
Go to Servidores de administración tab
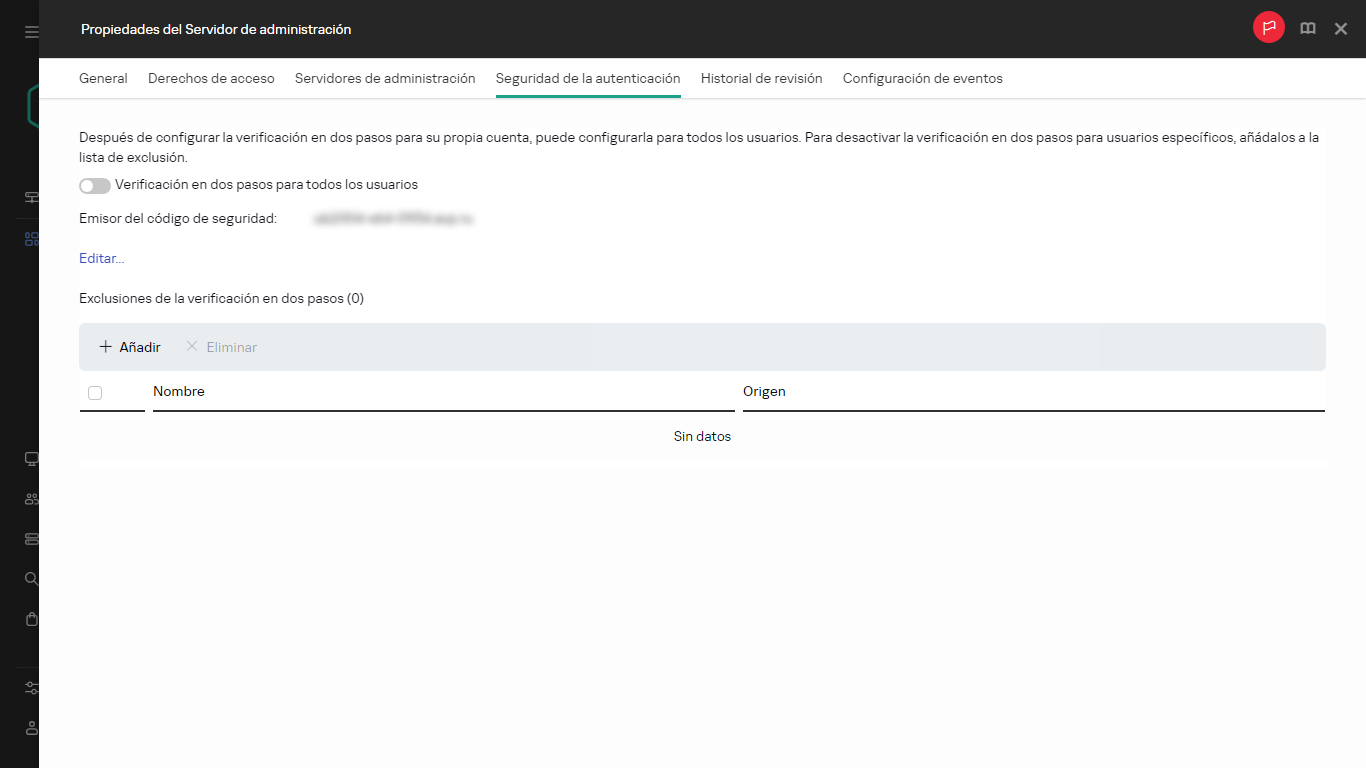(385, 78)
